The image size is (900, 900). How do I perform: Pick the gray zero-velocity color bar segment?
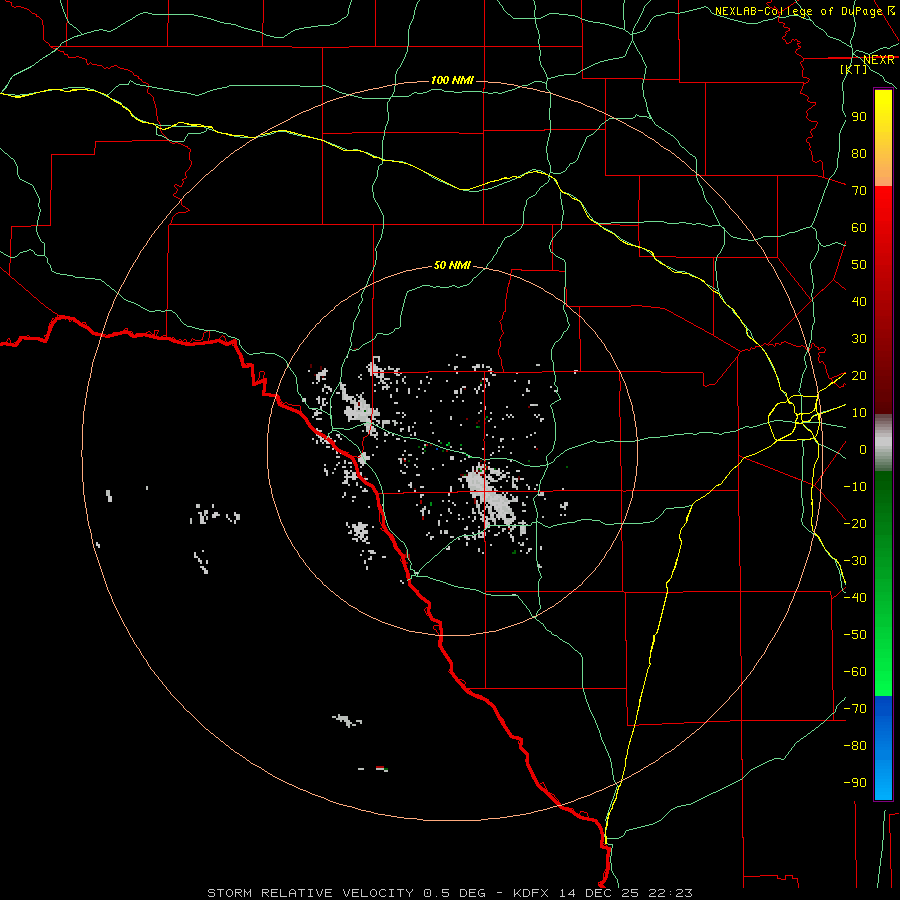(x=883, y=443)
